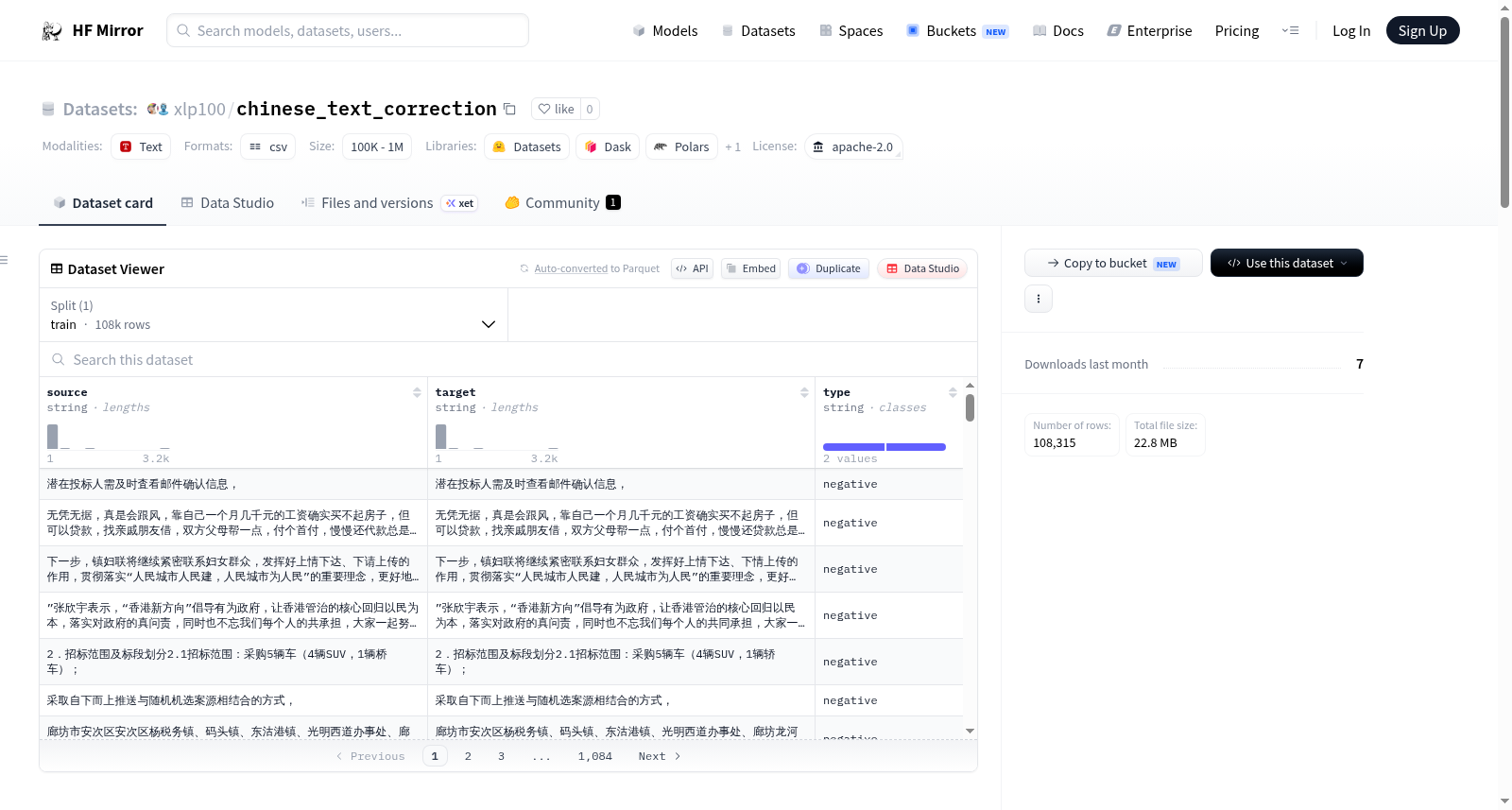Viewport: 1512px width, 810px height.
Task: Go to page 3 of viewer
Action: [x=501, y=756]
